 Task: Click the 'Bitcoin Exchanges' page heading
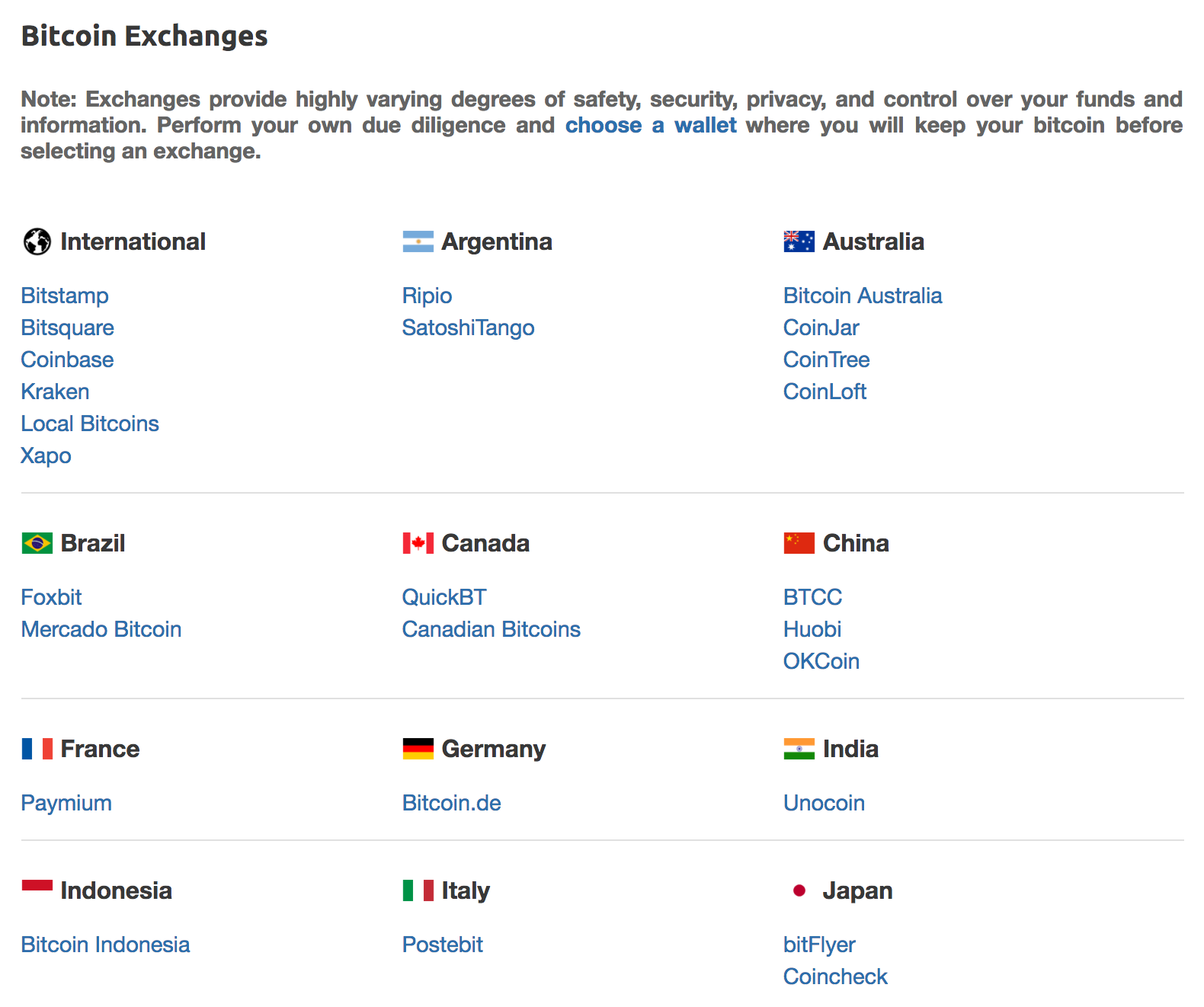tap(145, 37)
